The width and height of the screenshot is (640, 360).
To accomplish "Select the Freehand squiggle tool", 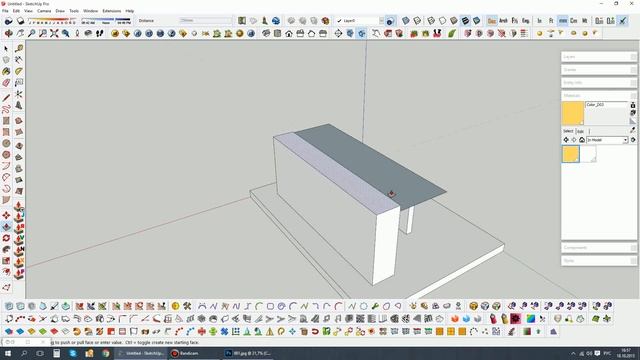I will click(x=6, y=109).
